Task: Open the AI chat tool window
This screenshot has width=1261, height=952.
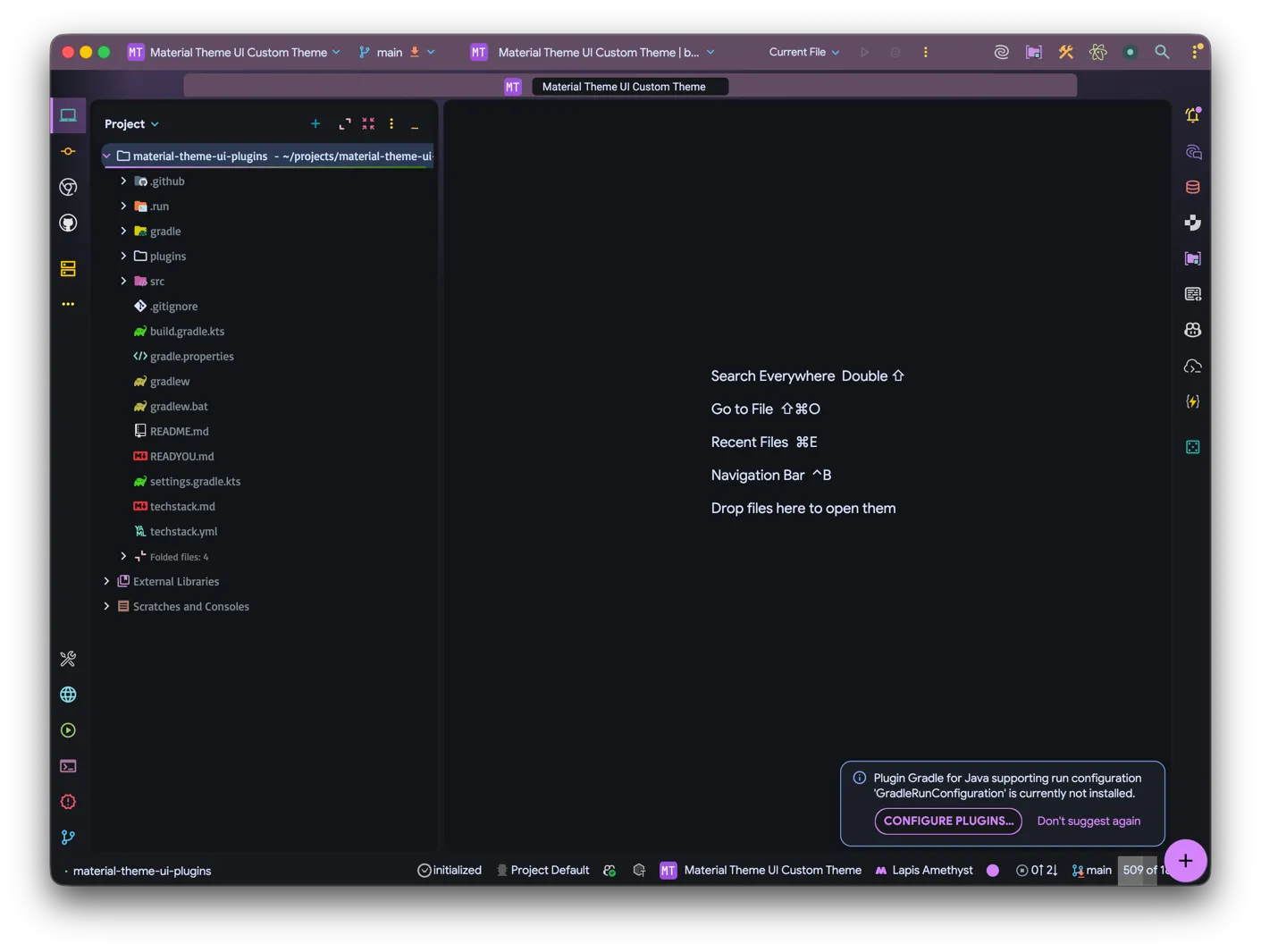Action: click(x=1192, y=151)
